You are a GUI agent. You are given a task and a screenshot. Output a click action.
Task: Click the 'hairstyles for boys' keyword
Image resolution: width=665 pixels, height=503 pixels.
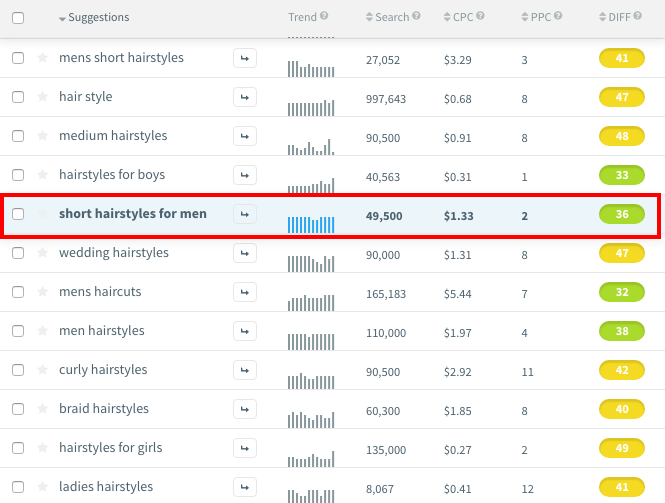tap(112, 175)
